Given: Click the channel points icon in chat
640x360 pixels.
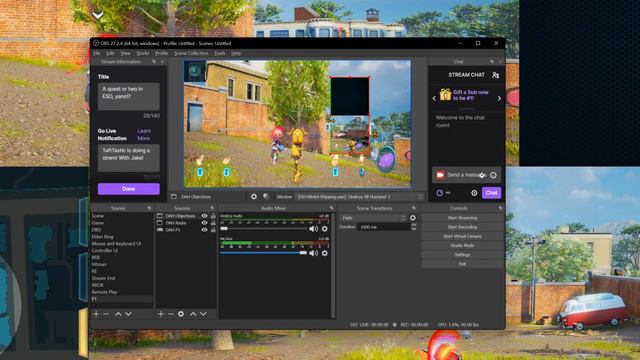Looking at the screenshot, I should [440, 193].
